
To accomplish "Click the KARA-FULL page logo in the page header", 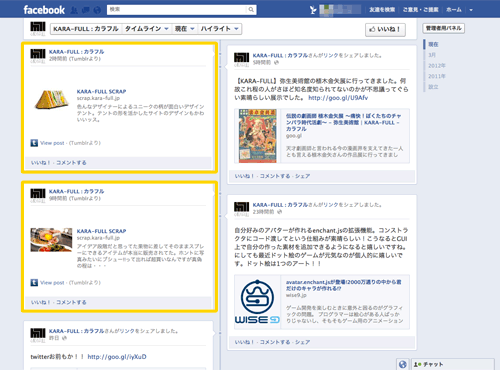I will (38, 29).
